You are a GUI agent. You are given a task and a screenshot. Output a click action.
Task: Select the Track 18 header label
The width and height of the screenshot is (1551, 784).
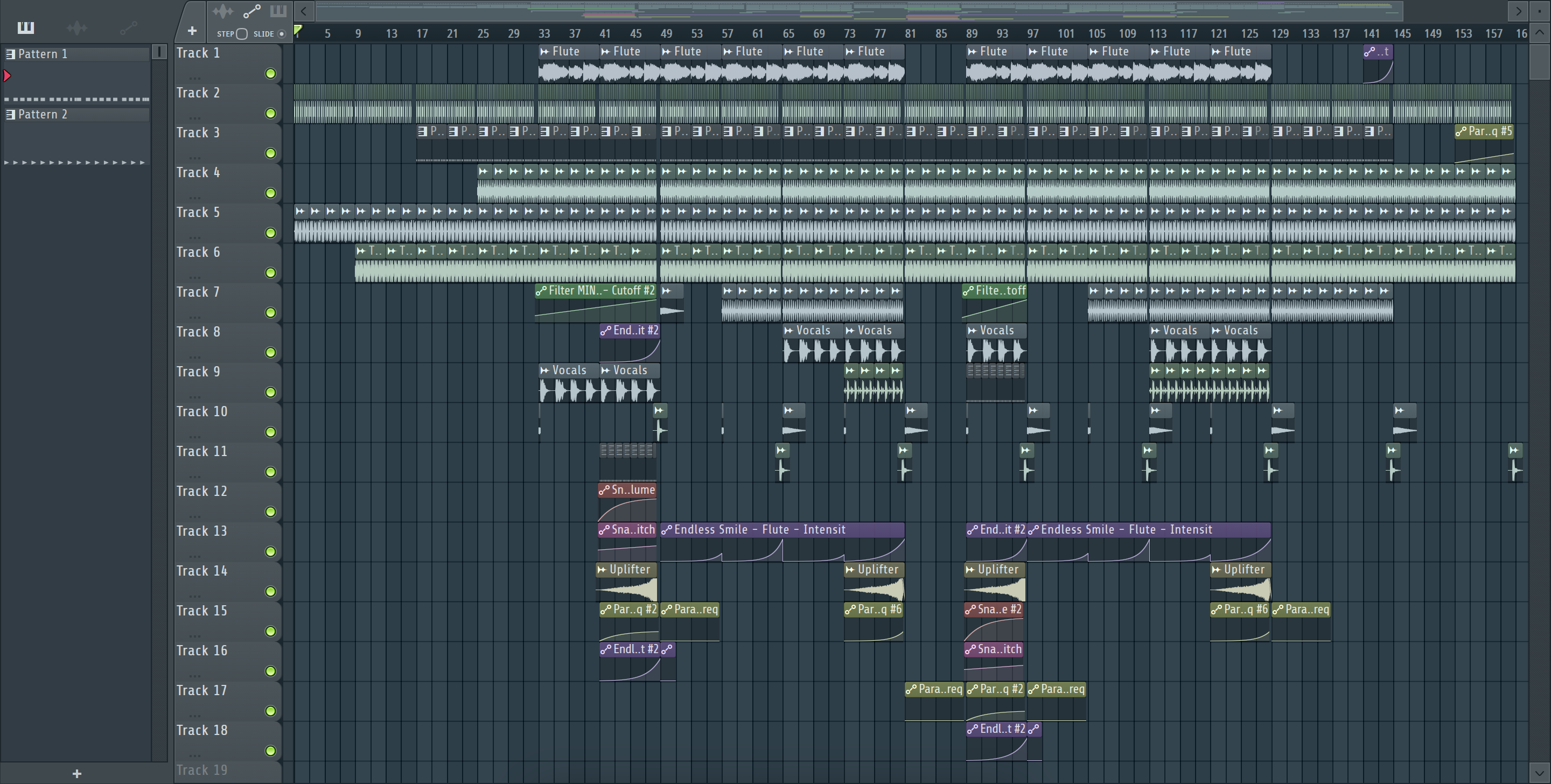[202, 730]
